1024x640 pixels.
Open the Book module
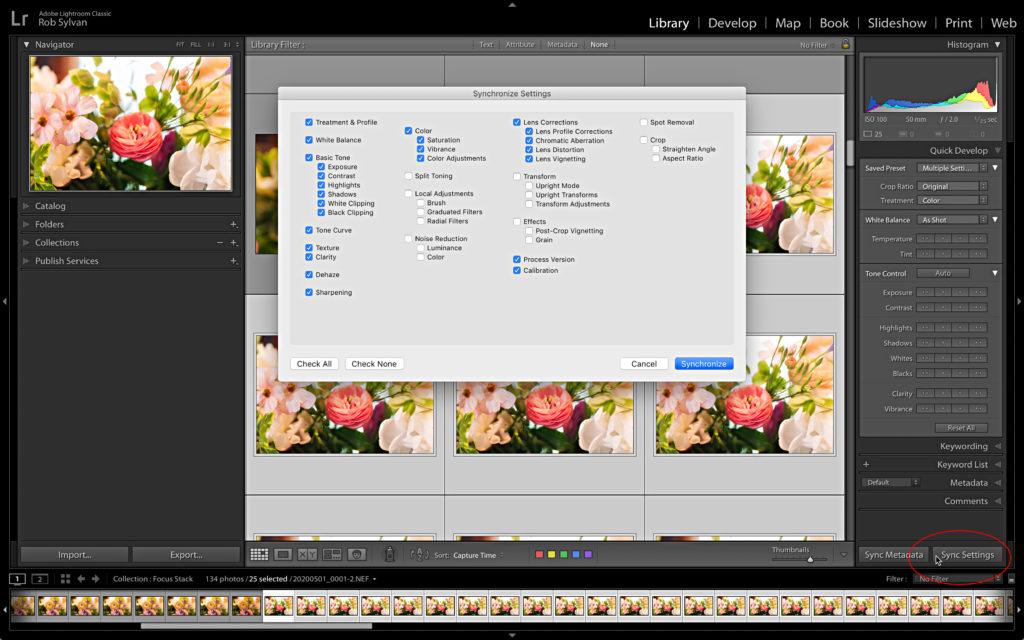(x=834, y=23)
